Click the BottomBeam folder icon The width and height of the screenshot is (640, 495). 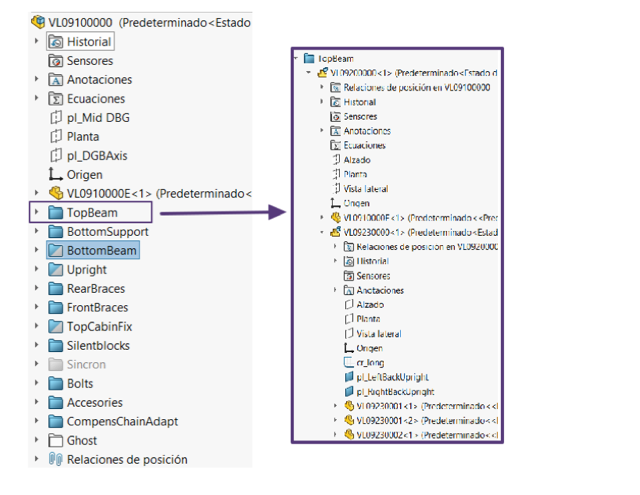[x=56, y=251]
